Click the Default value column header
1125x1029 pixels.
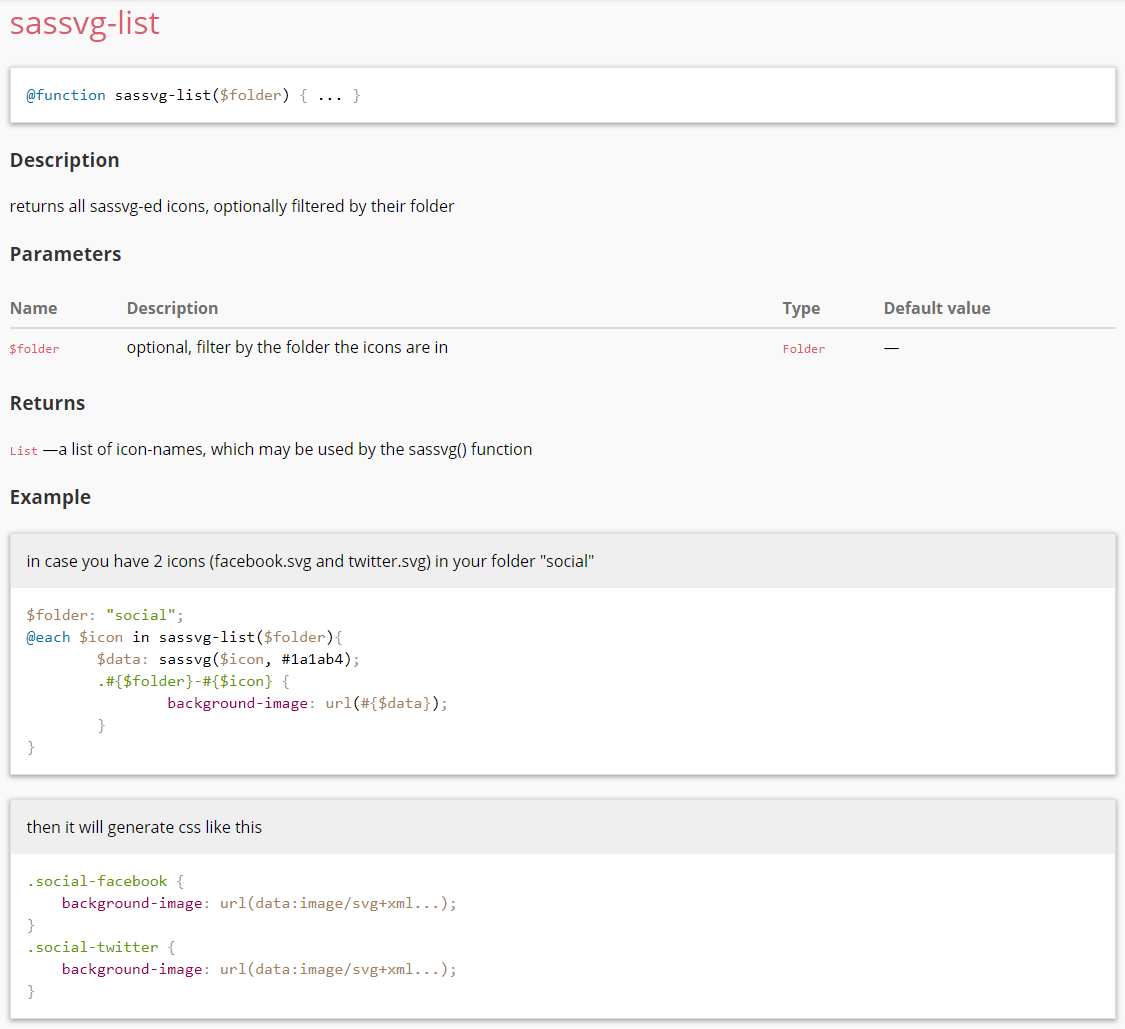tap(937, 308)
